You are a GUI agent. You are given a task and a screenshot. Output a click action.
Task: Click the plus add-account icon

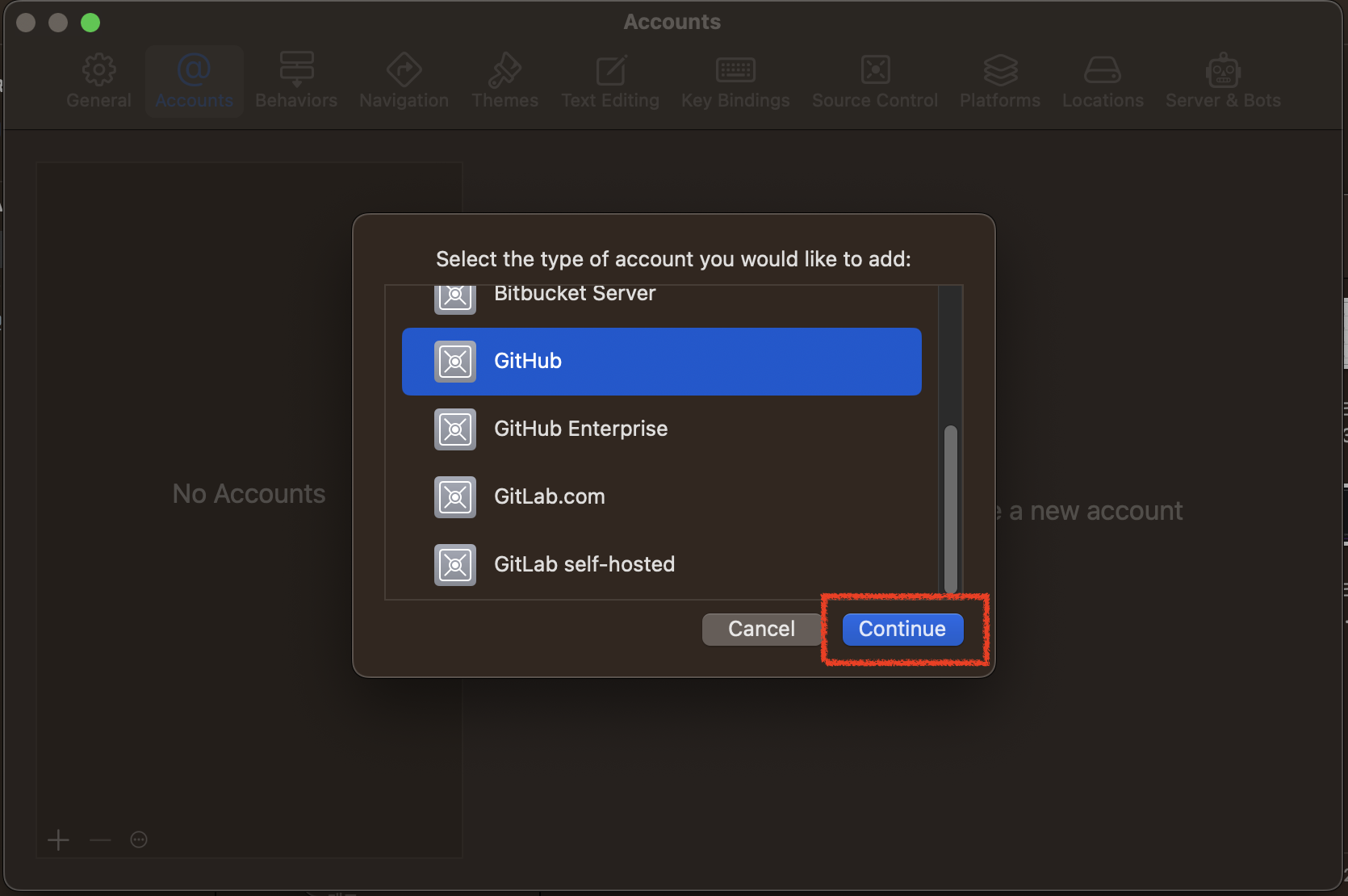click(58, 840)
